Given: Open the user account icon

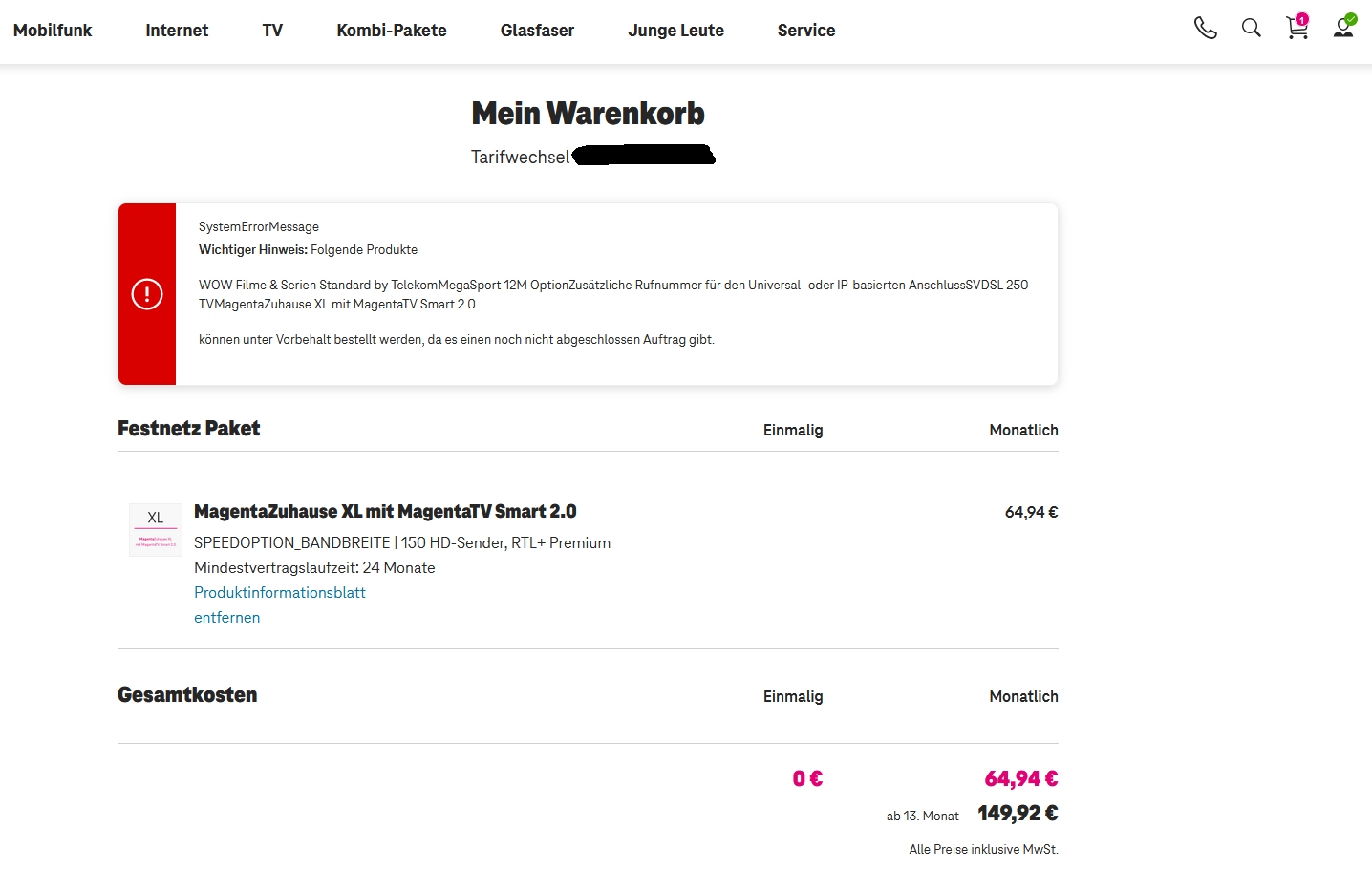Looking at the screenshot, I should [1344, 26].
